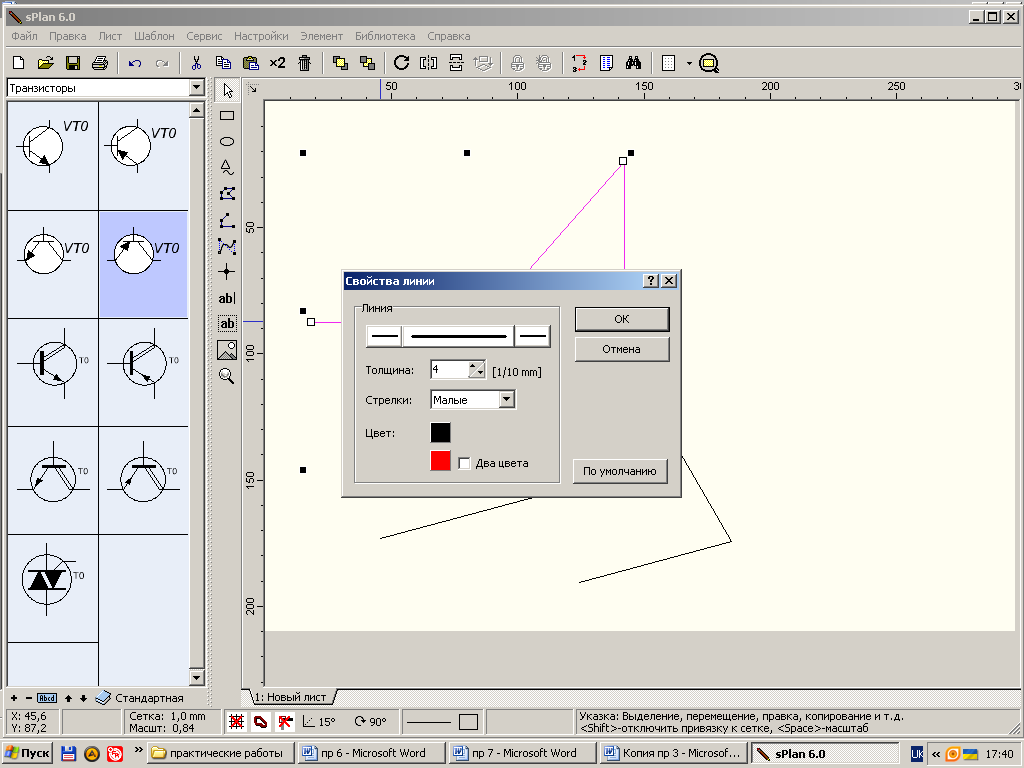This screenshot has width=1024, height=768.
Task: Select the rectangle drawing tool
Action: pyautogui.click(x=227, y=116)
